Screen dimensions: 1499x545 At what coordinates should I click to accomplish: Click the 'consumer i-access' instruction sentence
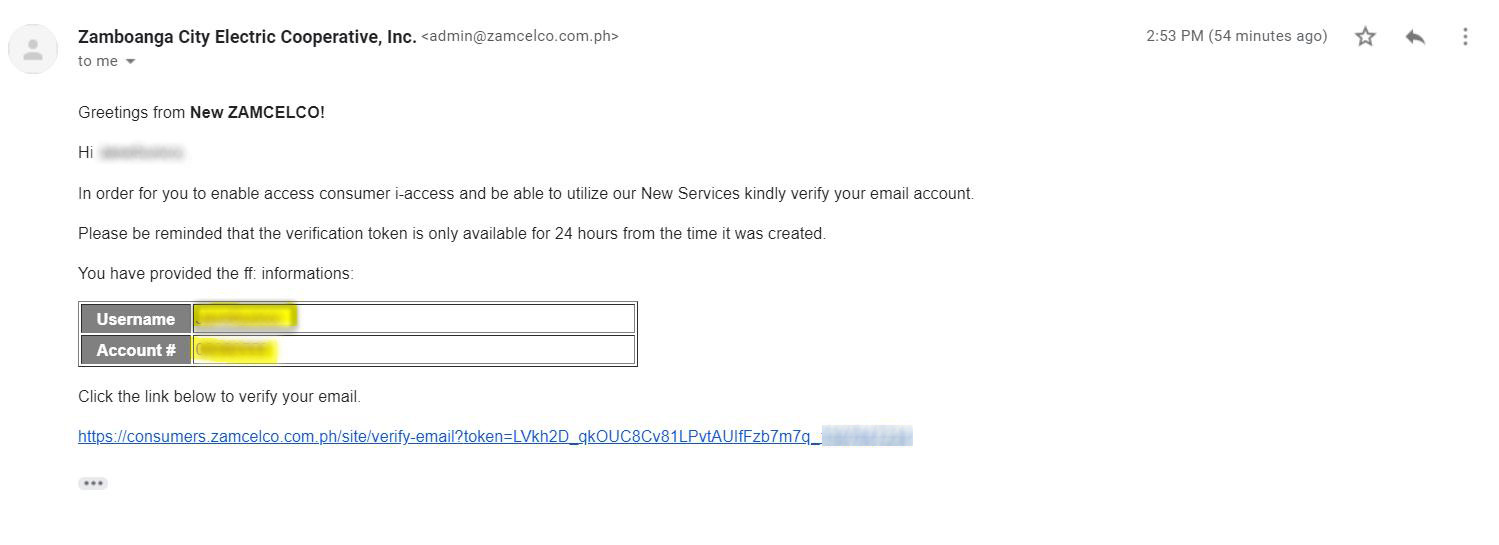point(526,194)
